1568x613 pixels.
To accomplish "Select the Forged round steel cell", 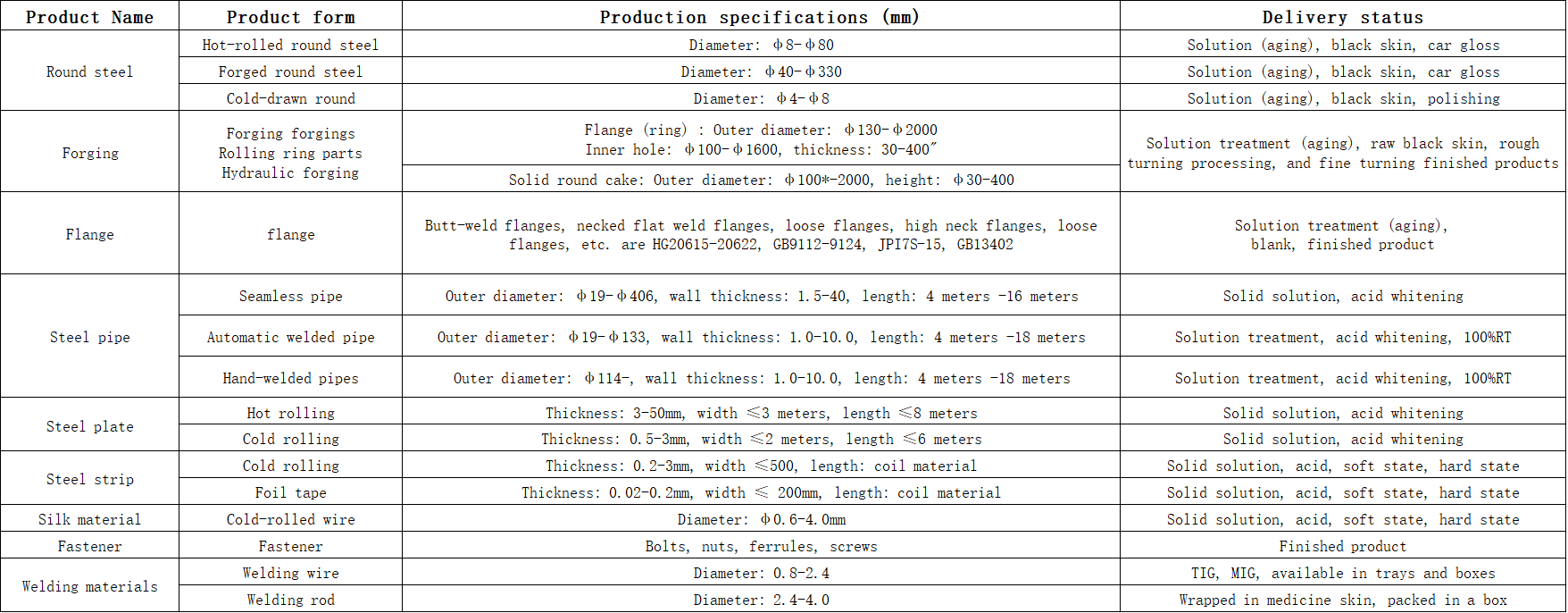I will point(290,71).
